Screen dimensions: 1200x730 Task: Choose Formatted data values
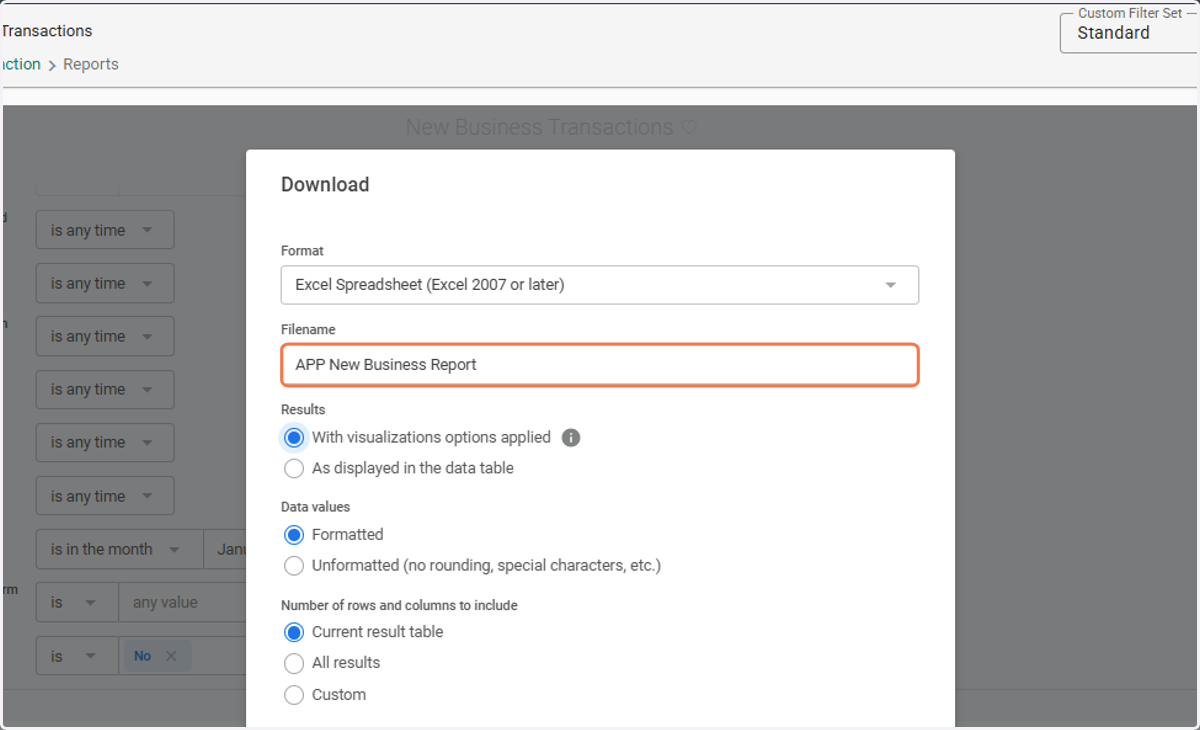[294, 535]
